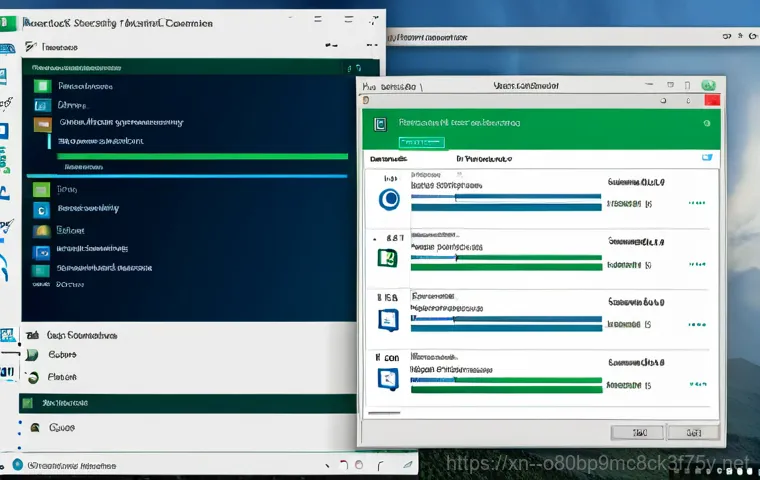This screenshot has height=480, width=760.
Task: Click the green square icon heading the dark panel list
Action: pos(43,86)
